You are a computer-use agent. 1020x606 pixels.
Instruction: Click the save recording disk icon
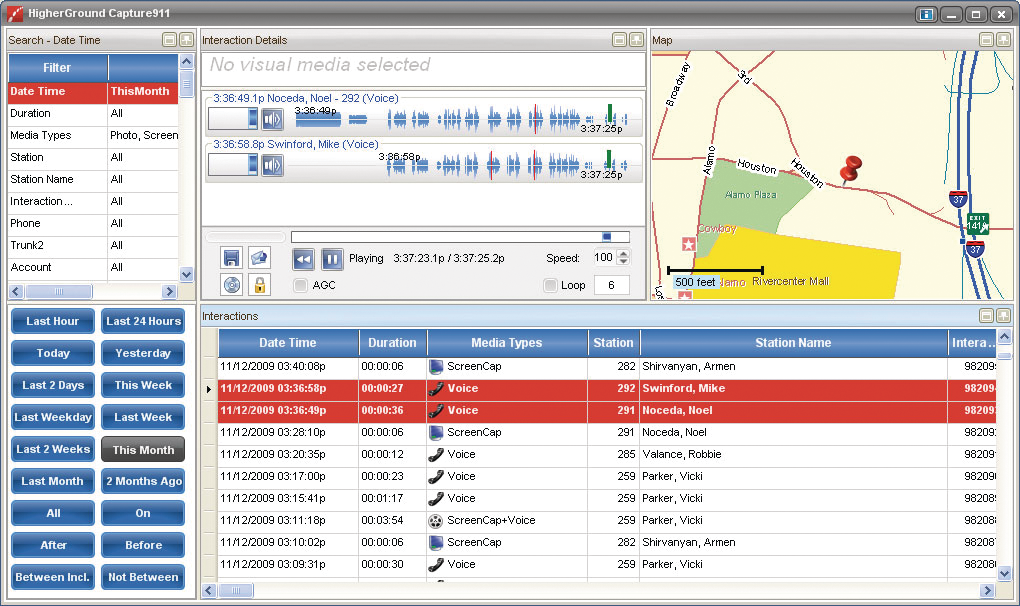point(232,258)
